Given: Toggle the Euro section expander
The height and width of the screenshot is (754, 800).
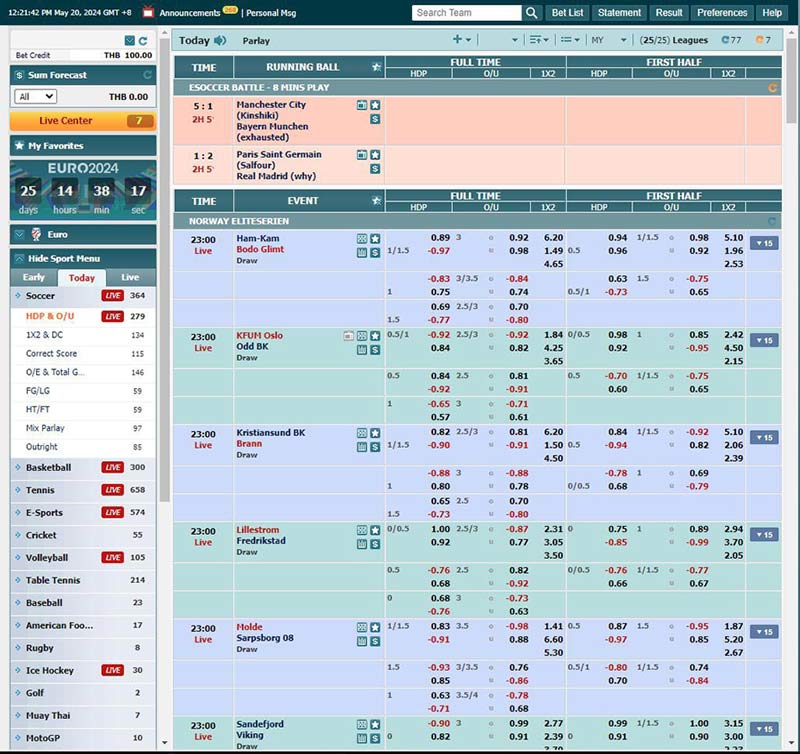Looking at the screenshot, I should [18, 234].
